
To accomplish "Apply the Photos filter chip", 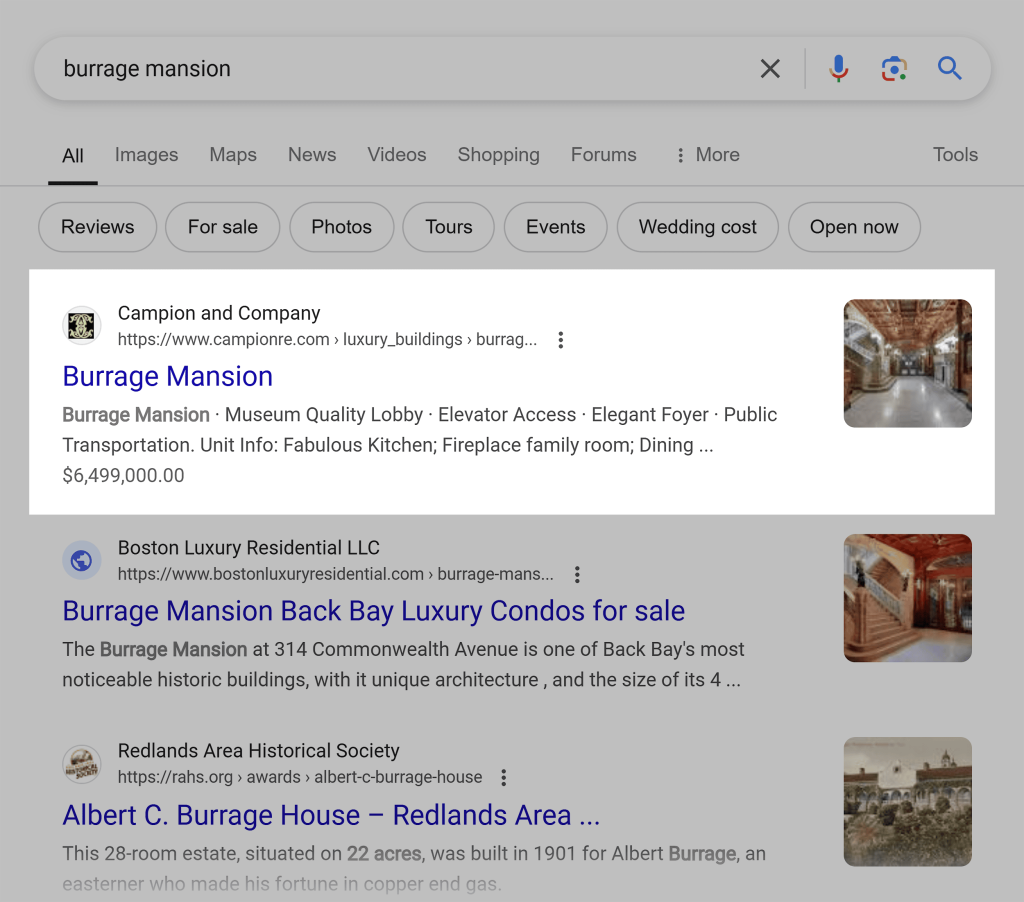I will tap(342, 227).
